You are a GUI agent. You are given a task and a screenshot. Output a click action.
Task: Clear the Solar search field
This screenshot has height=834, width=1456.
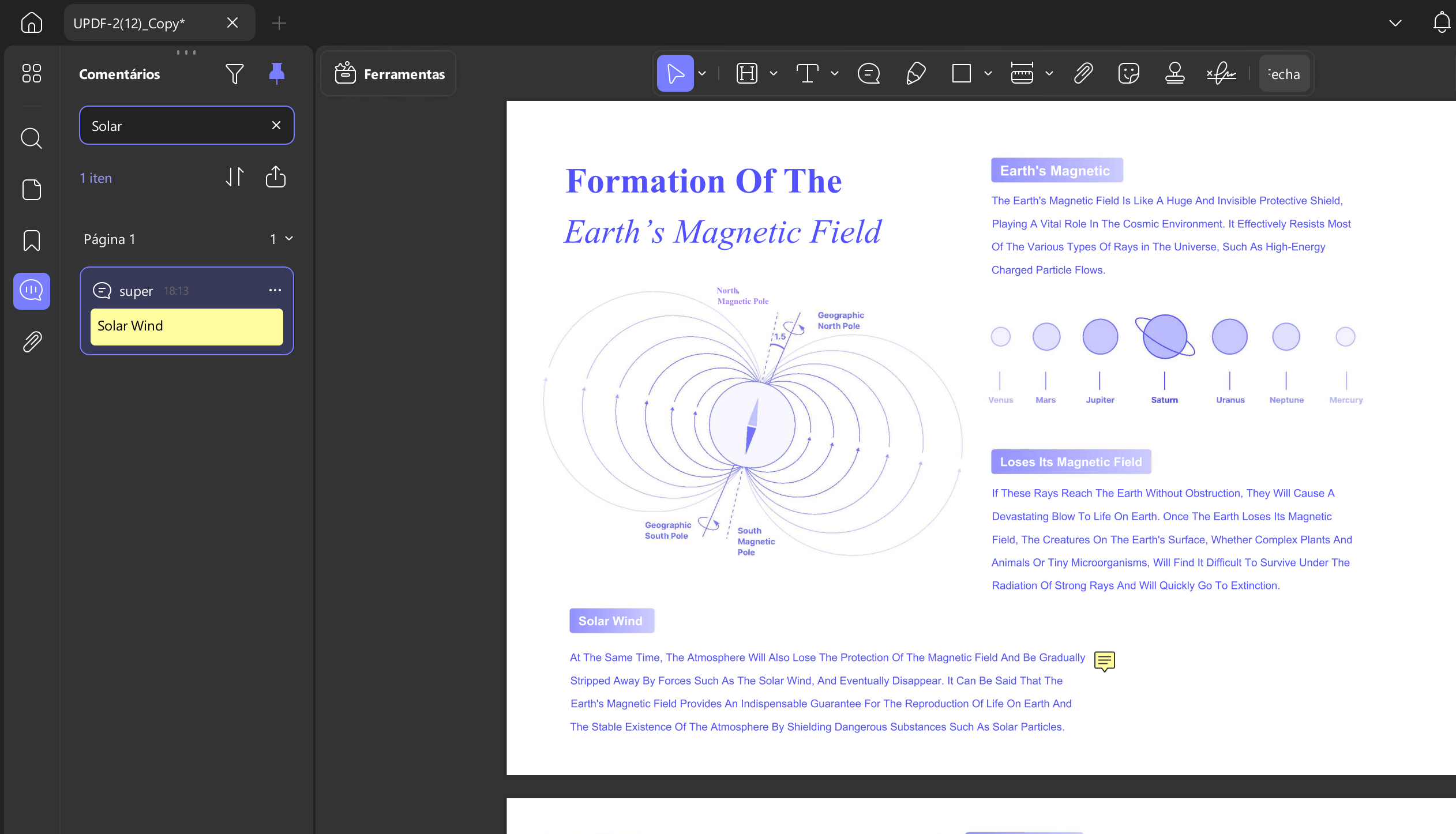[x=276, y=125]
